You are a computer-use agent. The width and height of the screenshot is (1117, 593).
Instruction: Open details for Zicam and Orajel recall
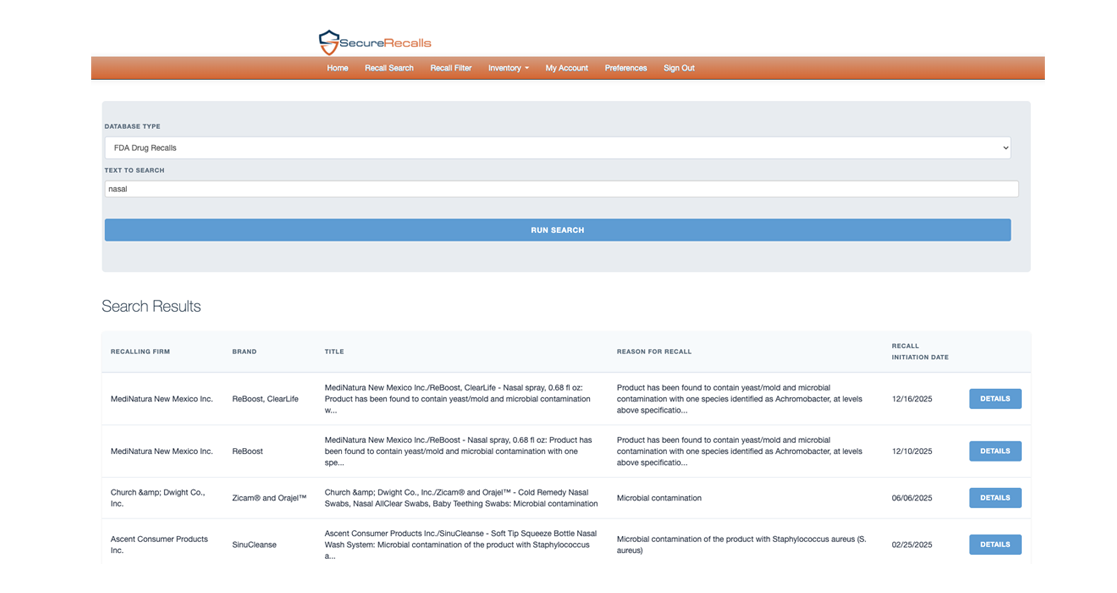pyautogui.click(x=995, y=498)
